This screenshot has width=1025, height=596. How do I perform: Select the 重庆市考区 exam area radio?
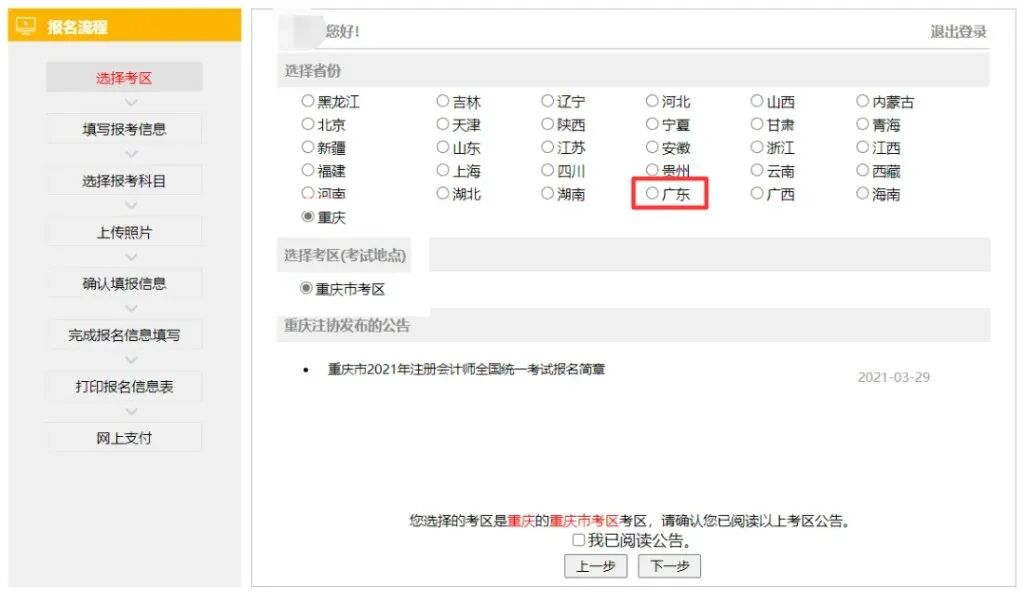[x=307, y=288]
